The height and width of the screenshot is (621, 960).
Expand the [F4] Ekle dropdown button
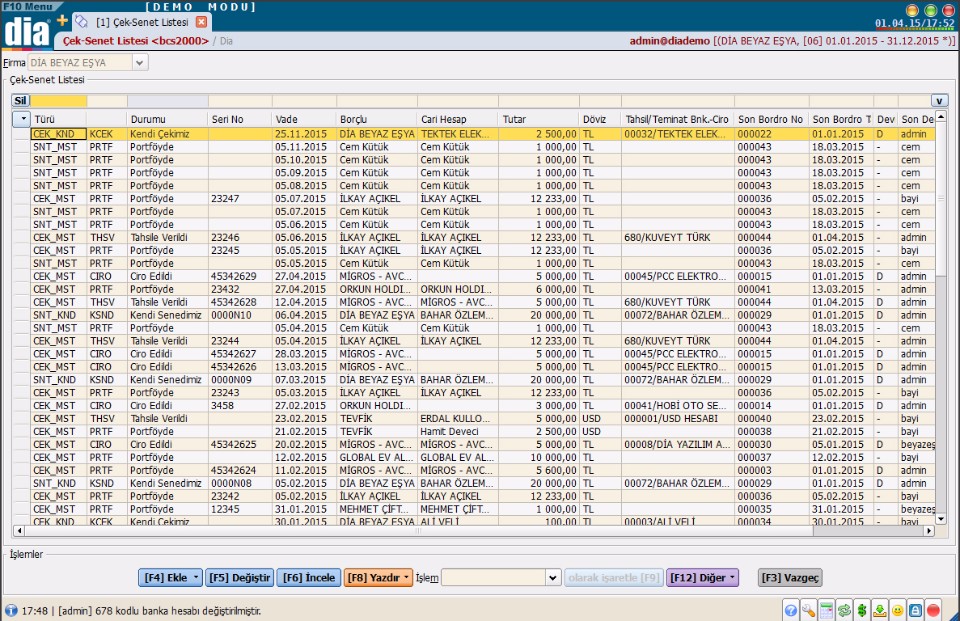tap(196, 578)
